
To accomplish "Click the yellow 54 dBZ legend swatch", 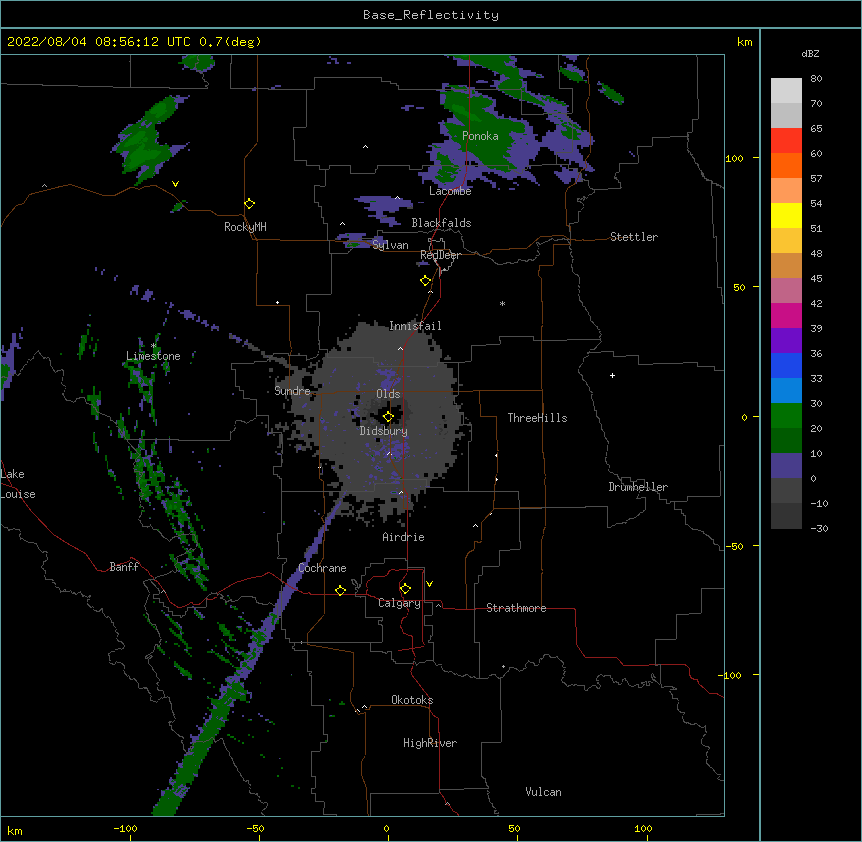I will [786, 215].
